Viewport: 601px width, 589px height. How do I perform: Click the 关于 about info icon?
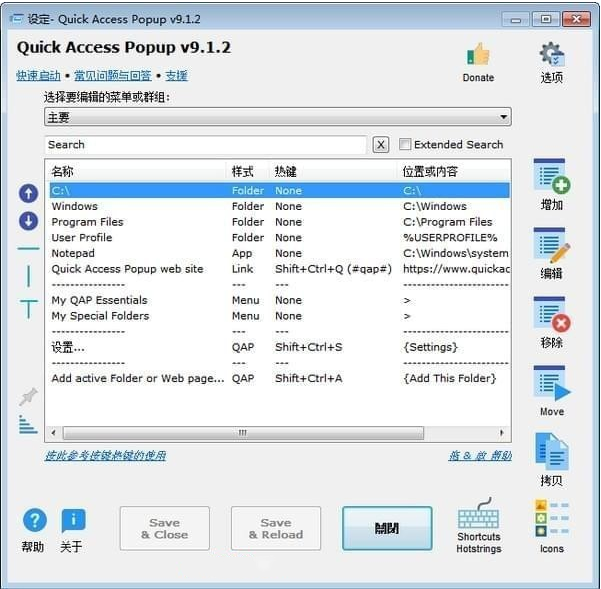(x=73, y=520)
